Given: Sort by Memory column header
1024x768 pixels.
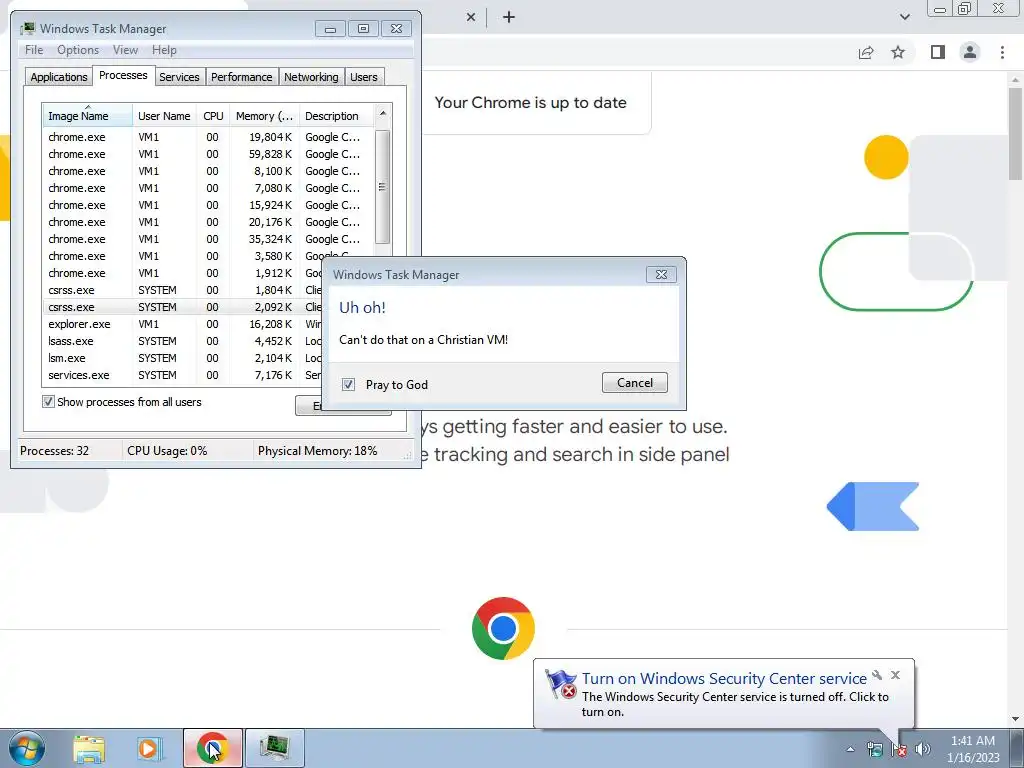Looking at the screenshot, I should coord(264,116).
